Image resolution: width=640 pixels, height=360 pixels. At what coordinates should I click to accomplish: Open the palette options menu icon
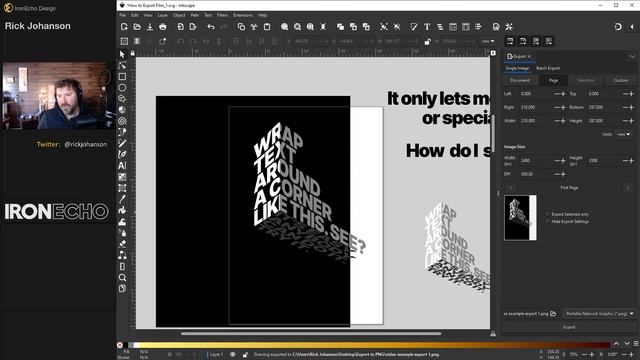pos(636,344)
